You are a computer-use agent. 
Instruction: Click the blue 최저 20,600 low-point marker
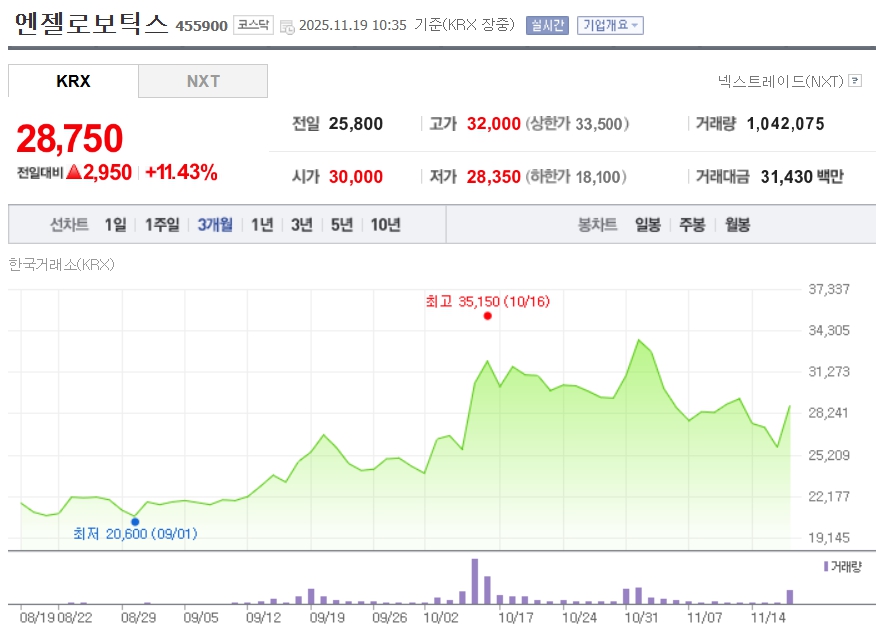[x=135, y=521]
